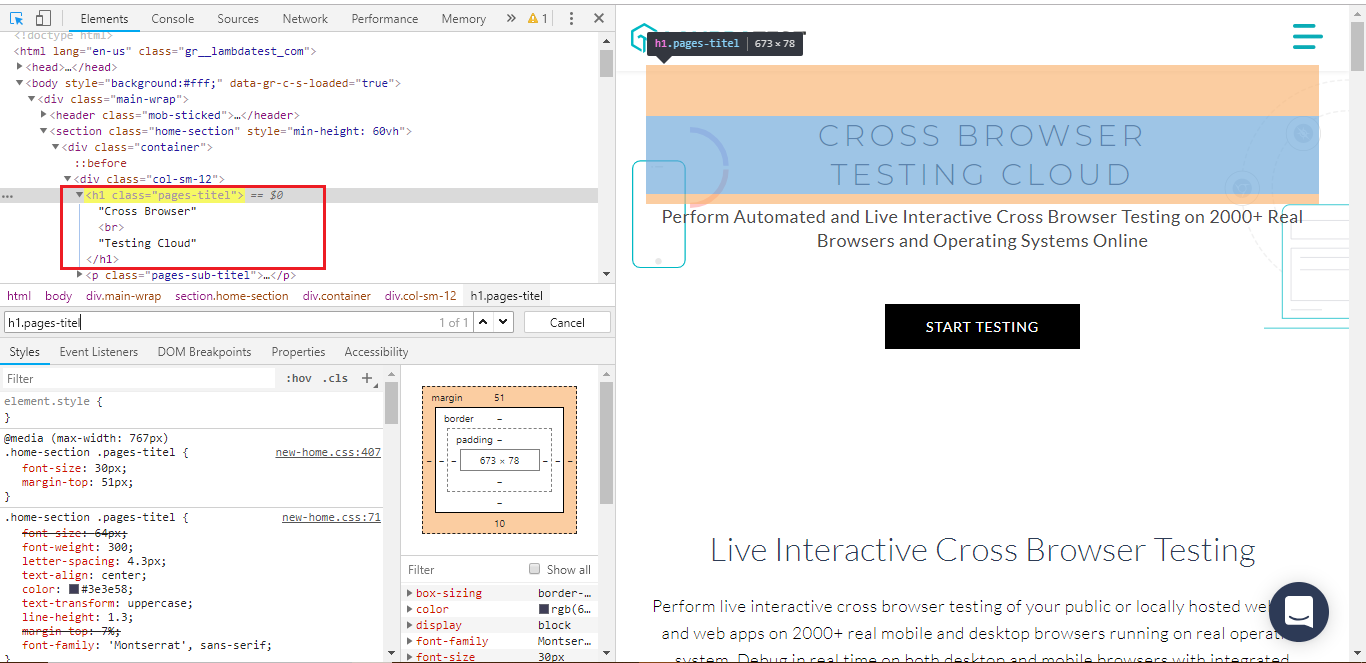The image size is (1366, 663).
Task: Activate the inspect element picker icon
Action: 16,18
